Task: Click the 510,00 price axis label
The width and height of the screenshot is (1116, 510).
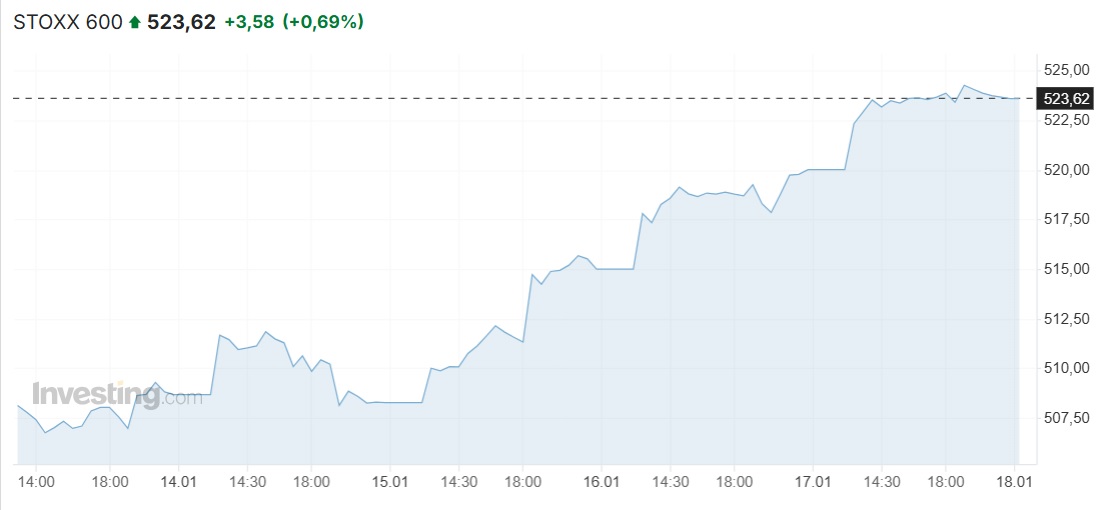Action: coord(1066,368)
